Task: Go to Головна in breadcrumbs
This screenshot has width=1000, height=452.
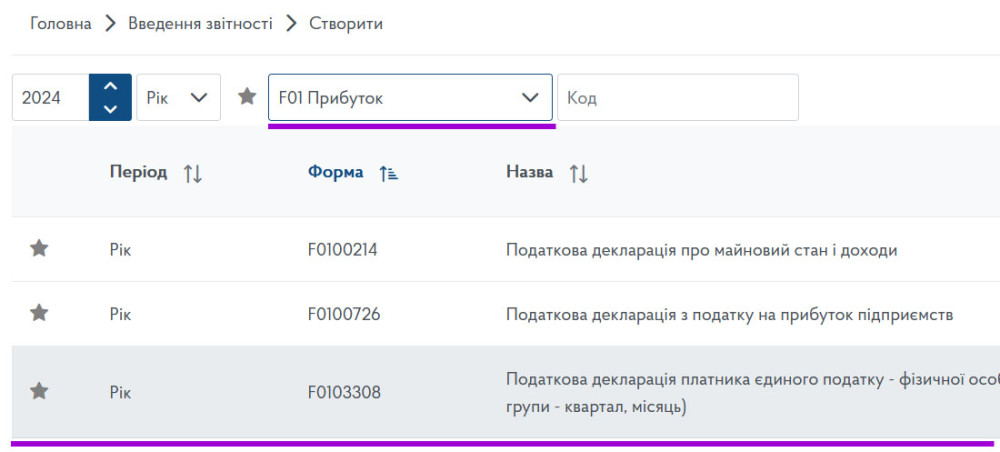Action: [61, 23]
